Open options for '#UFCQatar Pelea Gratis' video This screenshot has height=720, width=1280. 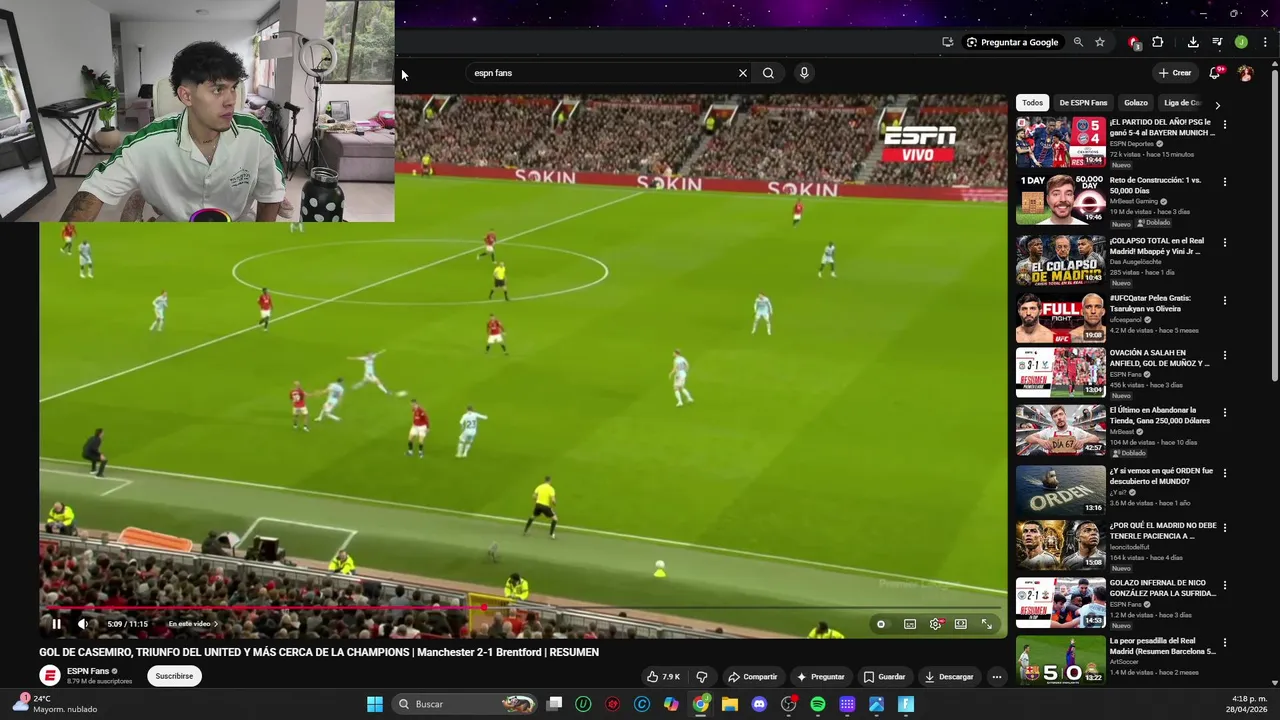click(x=1225, y=300)
